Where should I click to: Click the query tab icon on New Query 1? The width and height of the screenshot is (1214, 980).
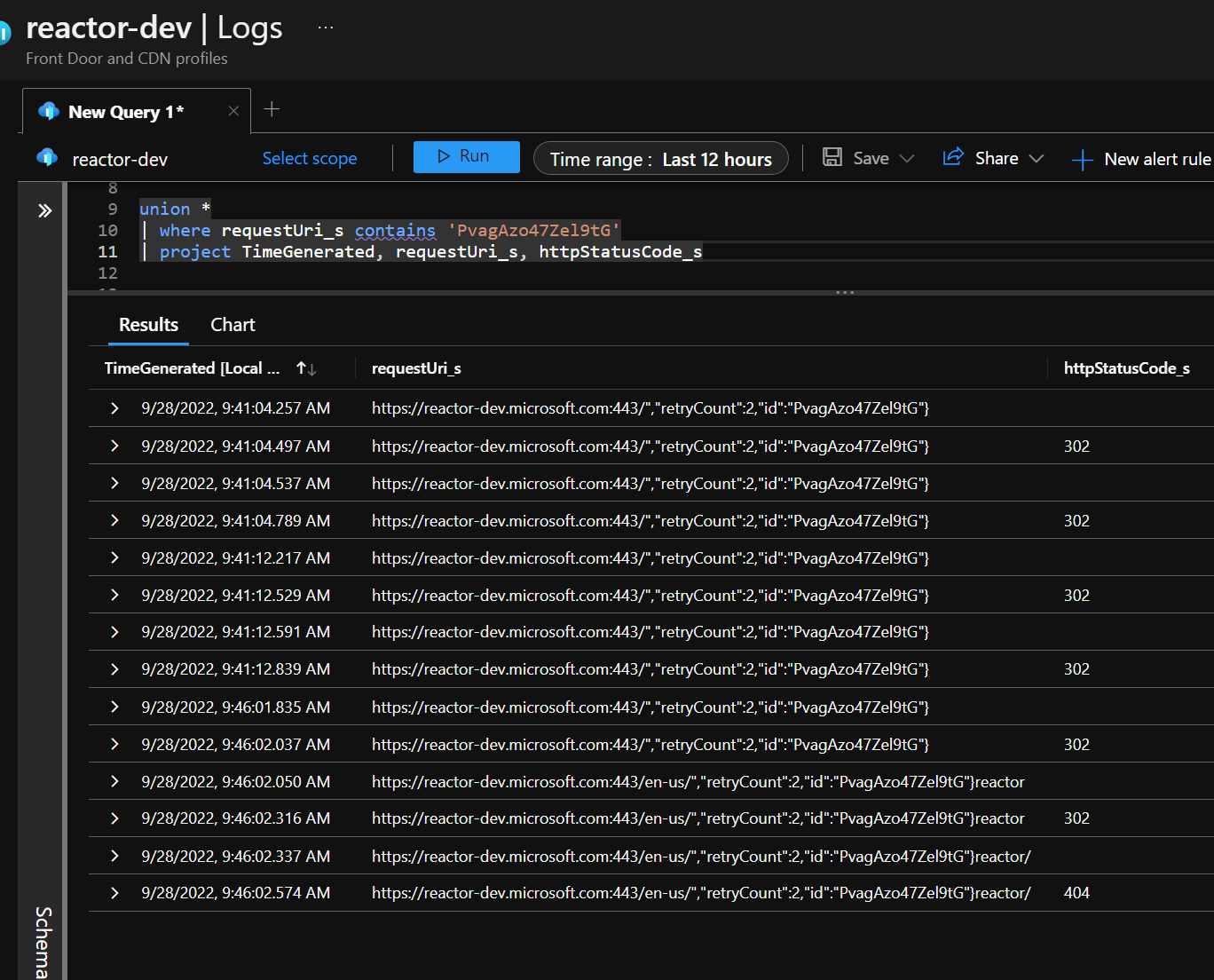click(x=50, y=110)
